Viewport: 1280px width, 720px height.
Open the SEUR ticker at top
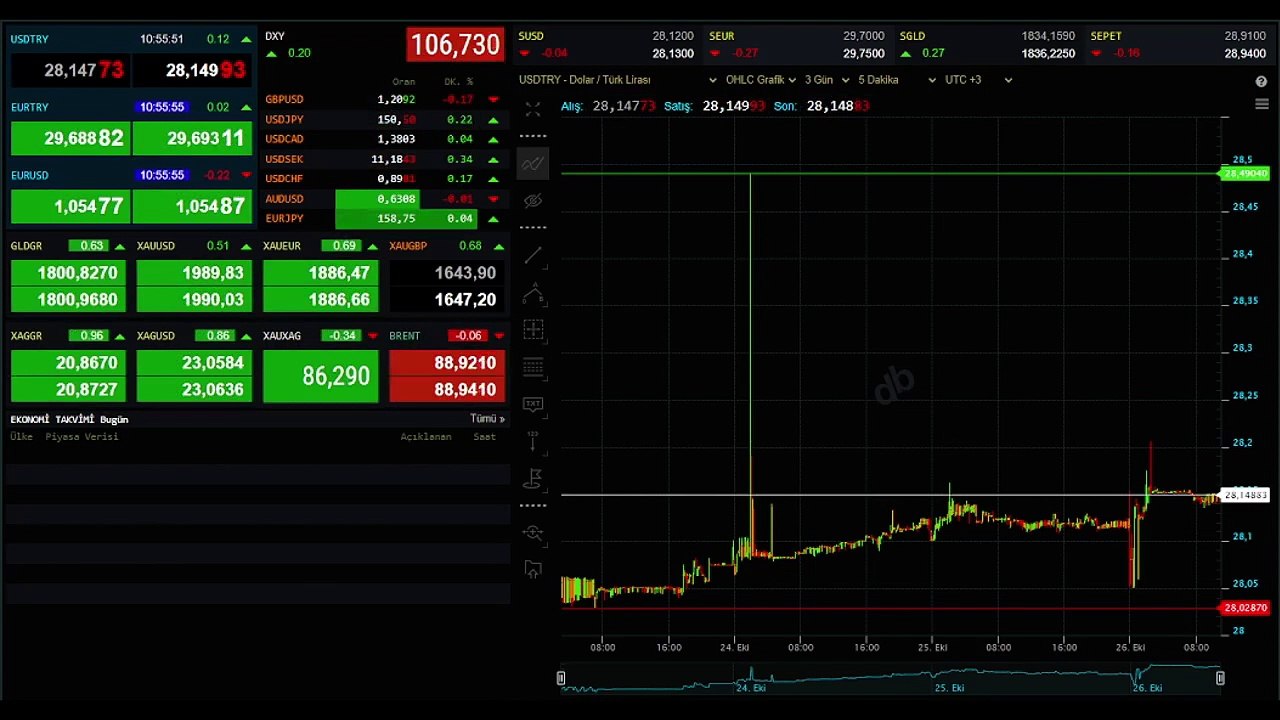[x=796, y=44]
